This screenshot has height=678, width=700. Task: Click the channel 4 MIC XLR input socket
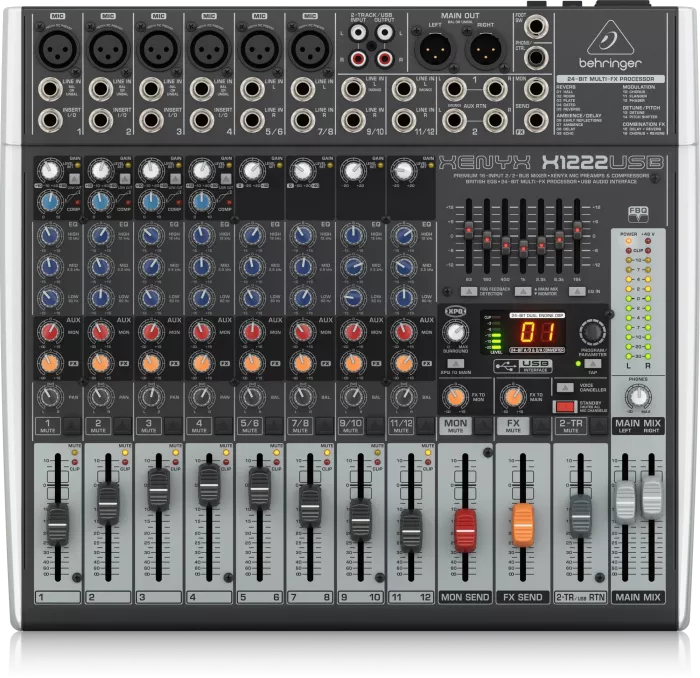click(209, 48)
